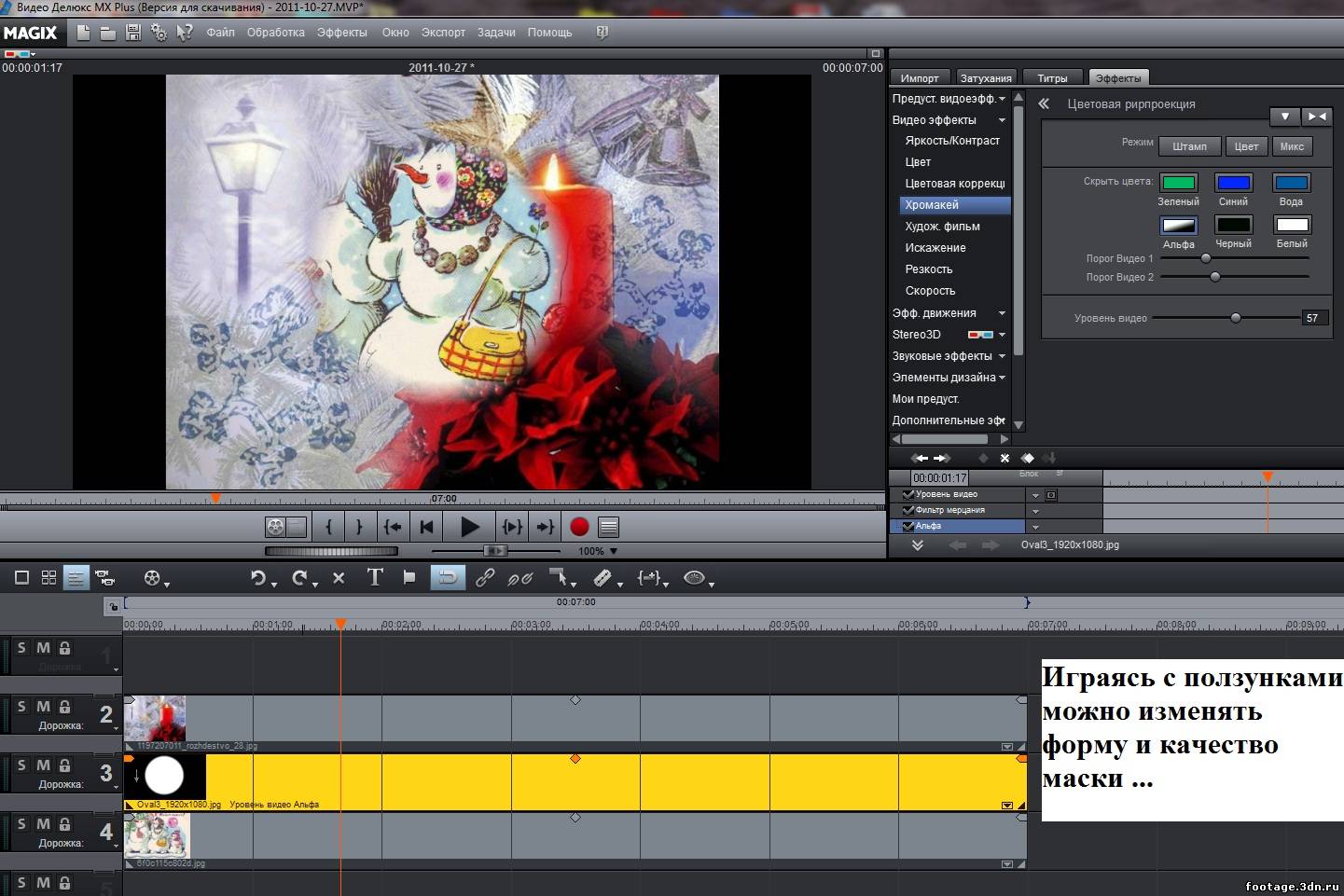This screenshot has height=896, width=1344.
Task: Switch to the Титры tab
Action: (1052, 78)
